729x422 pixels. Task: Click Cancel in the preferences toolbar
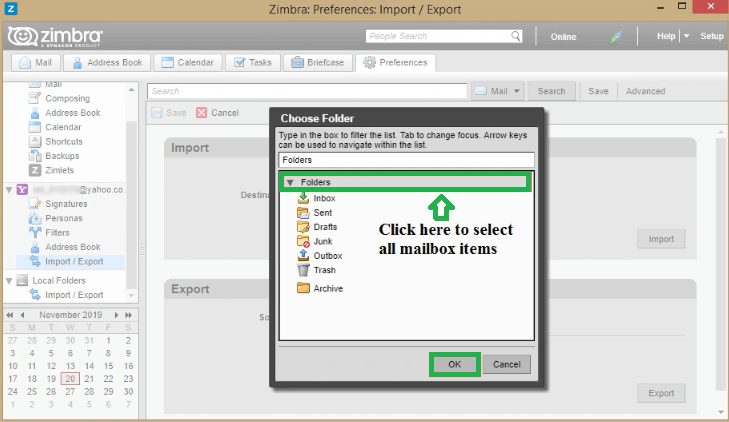click(x=218, y=112)
